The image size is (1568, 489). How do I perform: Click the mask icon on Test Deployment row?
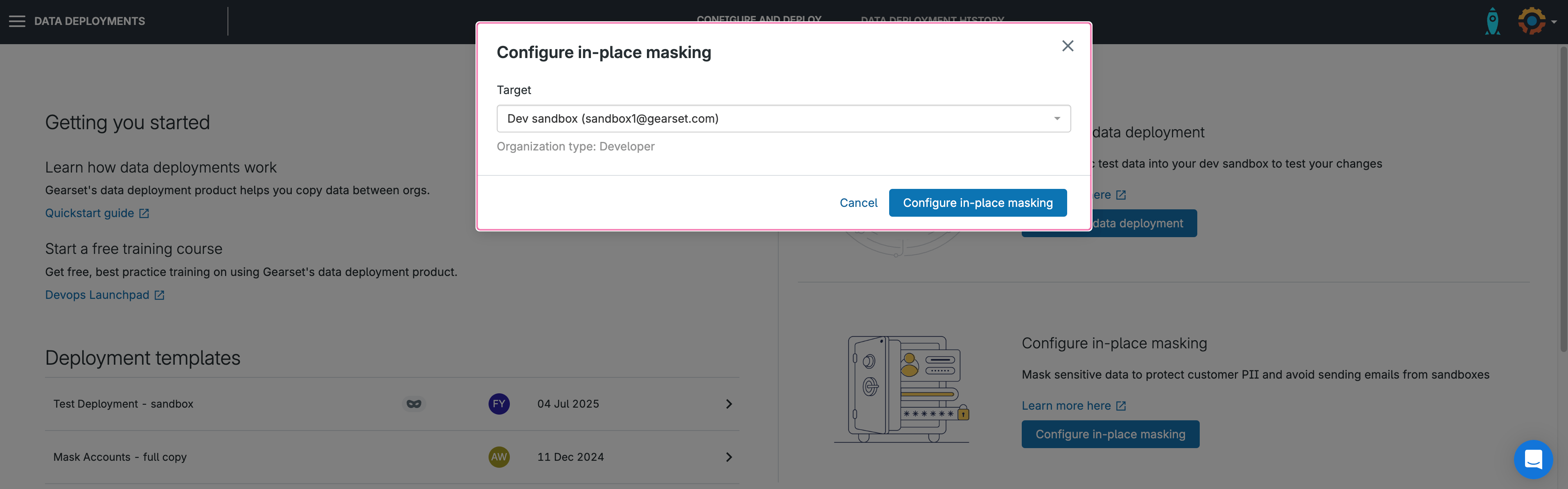[x=414, y=404]
